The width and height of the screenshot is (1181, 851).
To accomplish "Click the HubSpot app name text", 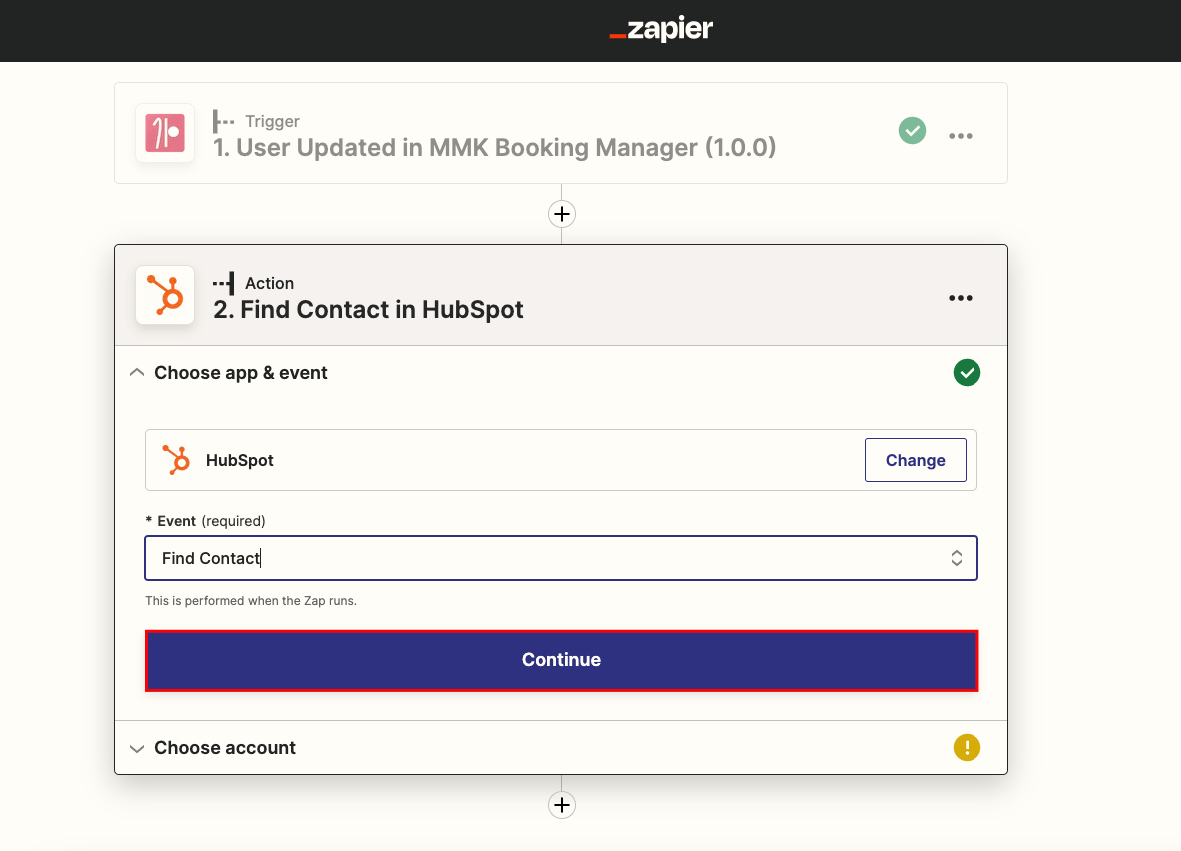I will (x=240, y=460).
